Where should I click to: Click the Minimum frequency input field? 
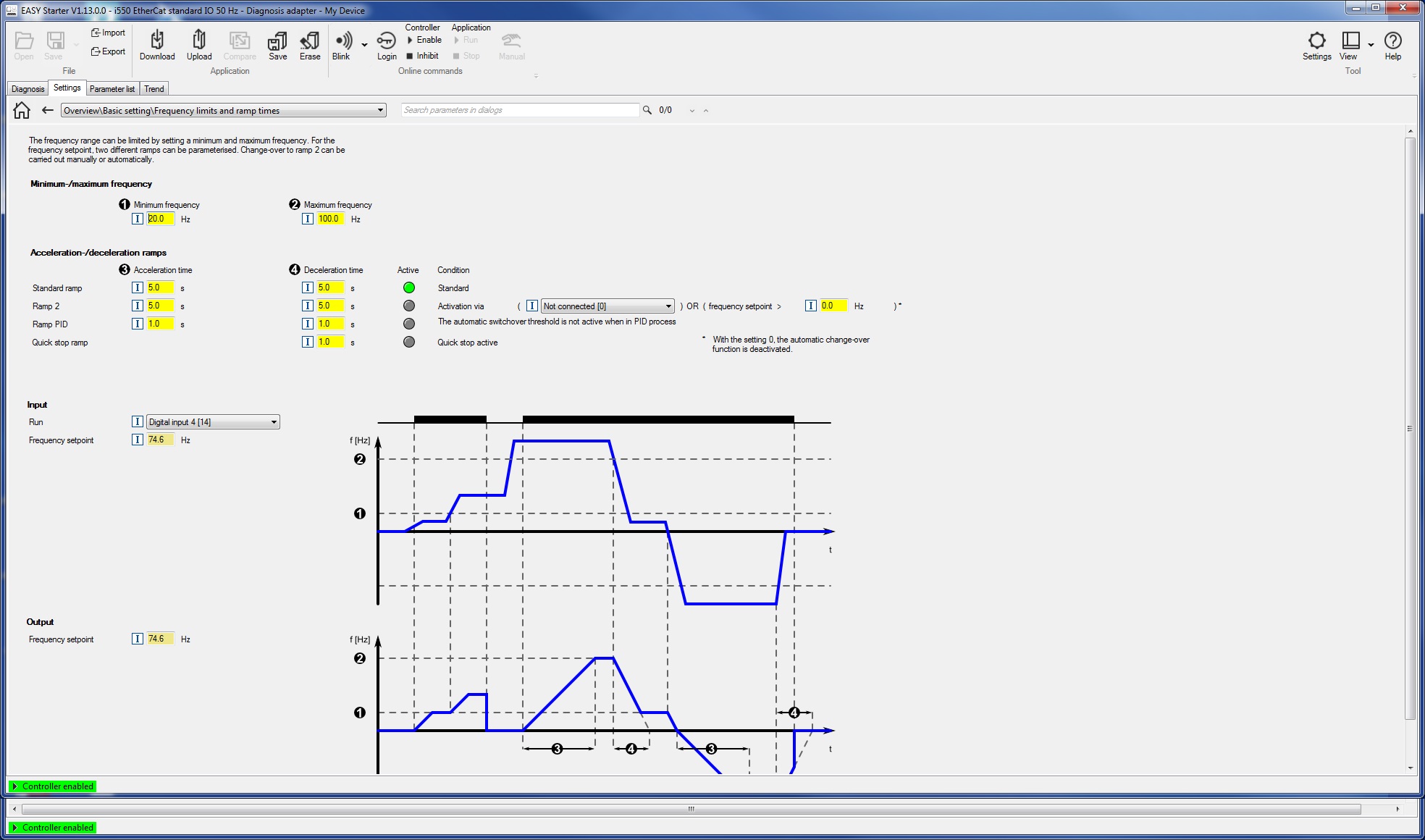(x=160, y=219)
